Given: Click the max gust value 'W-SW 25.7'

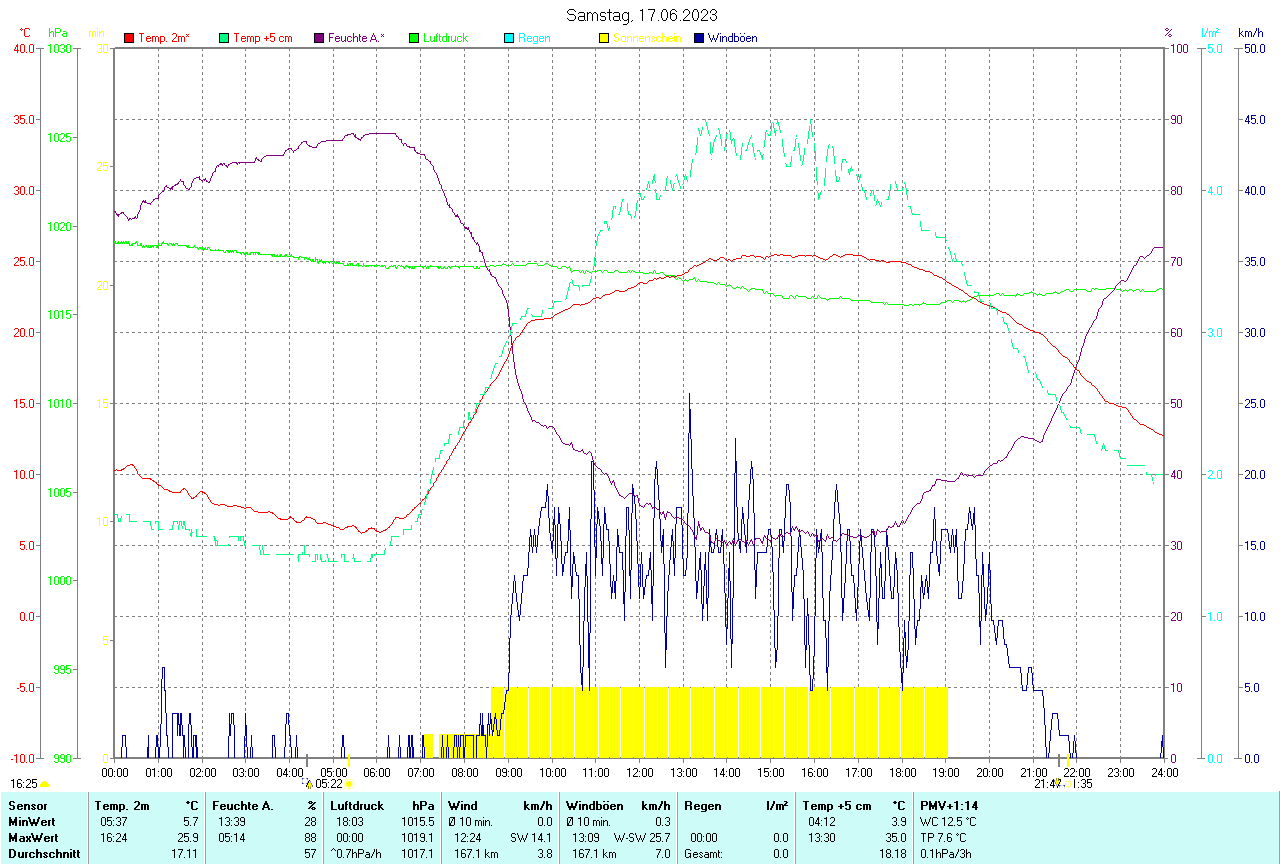Looking at the screenshot, I should pos(643,838).
